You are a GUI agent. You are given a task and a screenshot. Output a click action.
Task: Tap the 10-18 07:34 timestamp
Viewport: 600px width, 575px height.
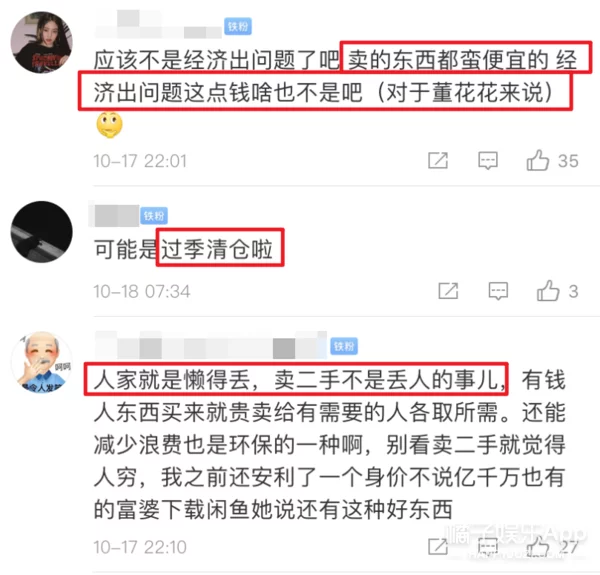[142, 292]
